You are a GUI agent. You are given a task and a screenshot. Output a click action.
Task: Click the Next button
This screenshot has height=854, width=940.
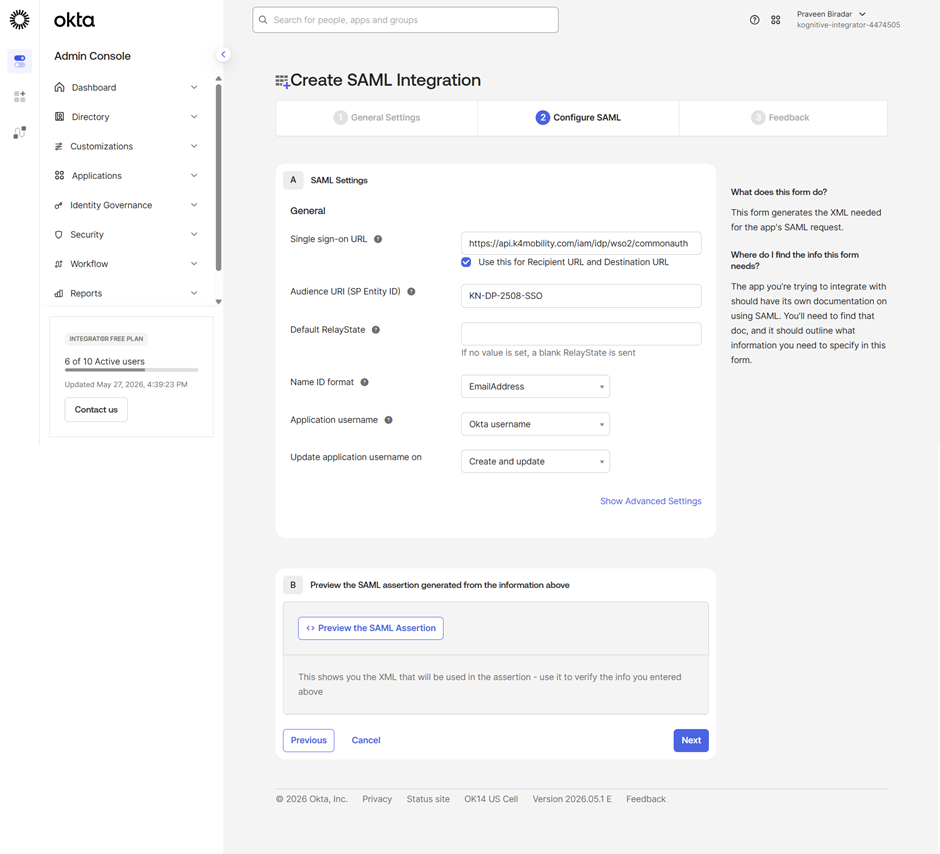pos(691,741)
